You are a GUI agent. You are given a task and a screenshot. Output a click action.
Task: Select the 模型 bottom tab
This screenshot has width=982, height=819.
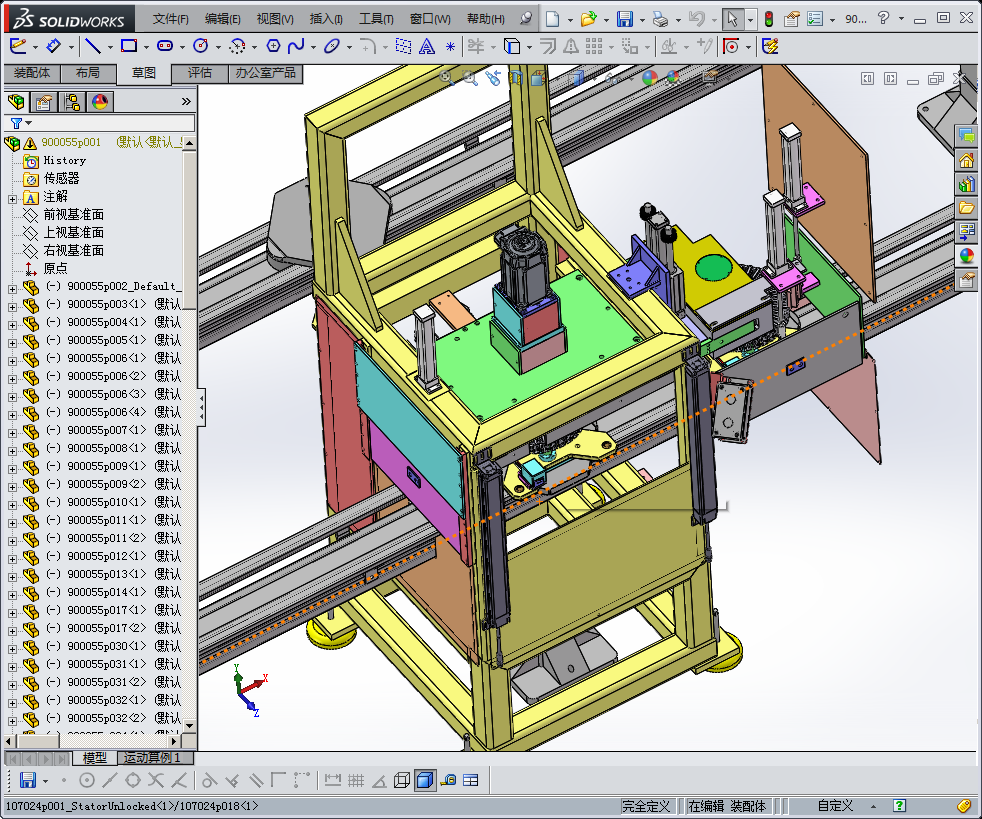pyautogui.click(x=95, y=758)
